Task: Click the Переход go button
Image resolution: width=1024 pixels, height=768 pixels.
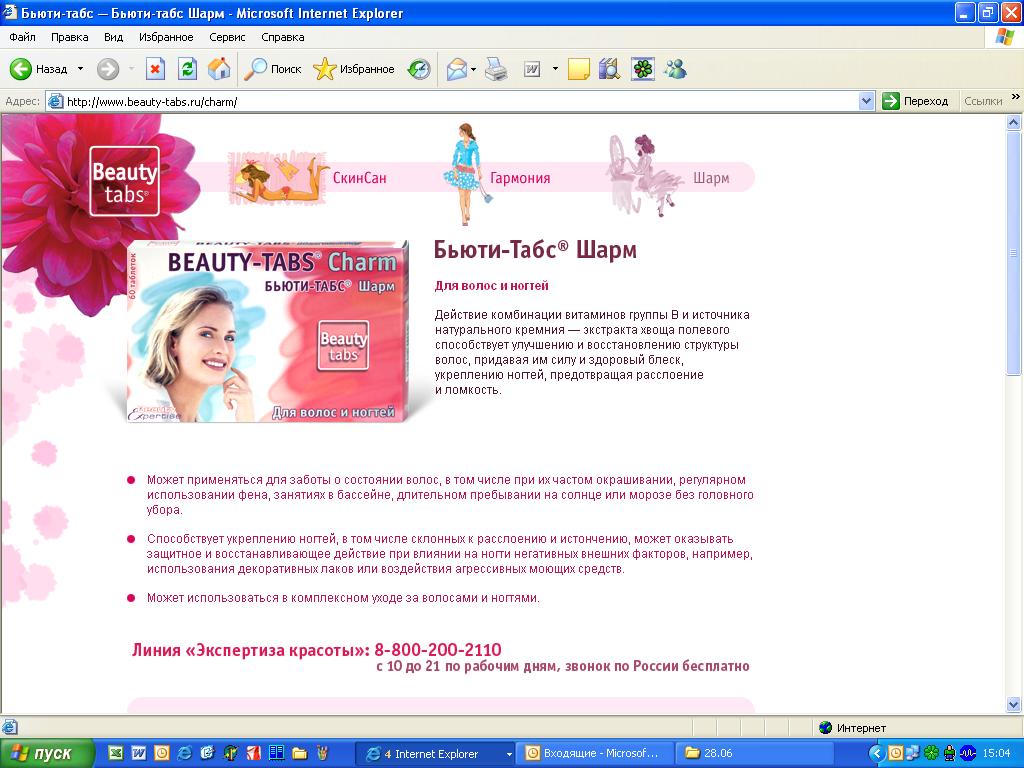Action: coord(915,101)
